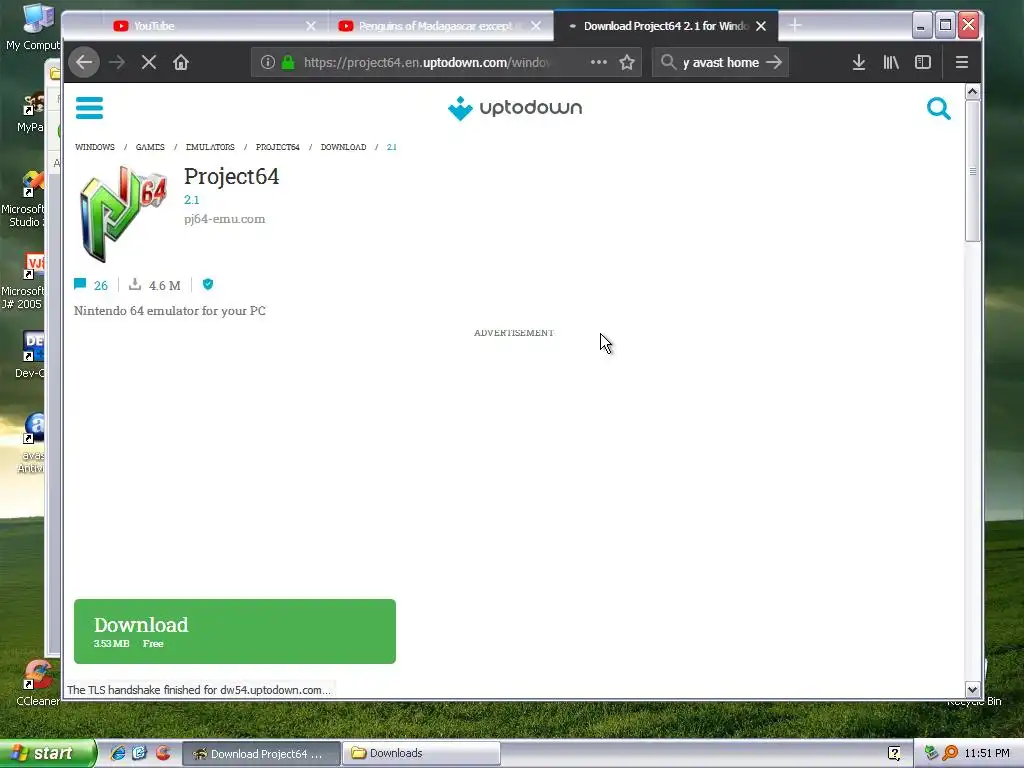
Task: Click the 26 comments count
Action: click(101, 285)
